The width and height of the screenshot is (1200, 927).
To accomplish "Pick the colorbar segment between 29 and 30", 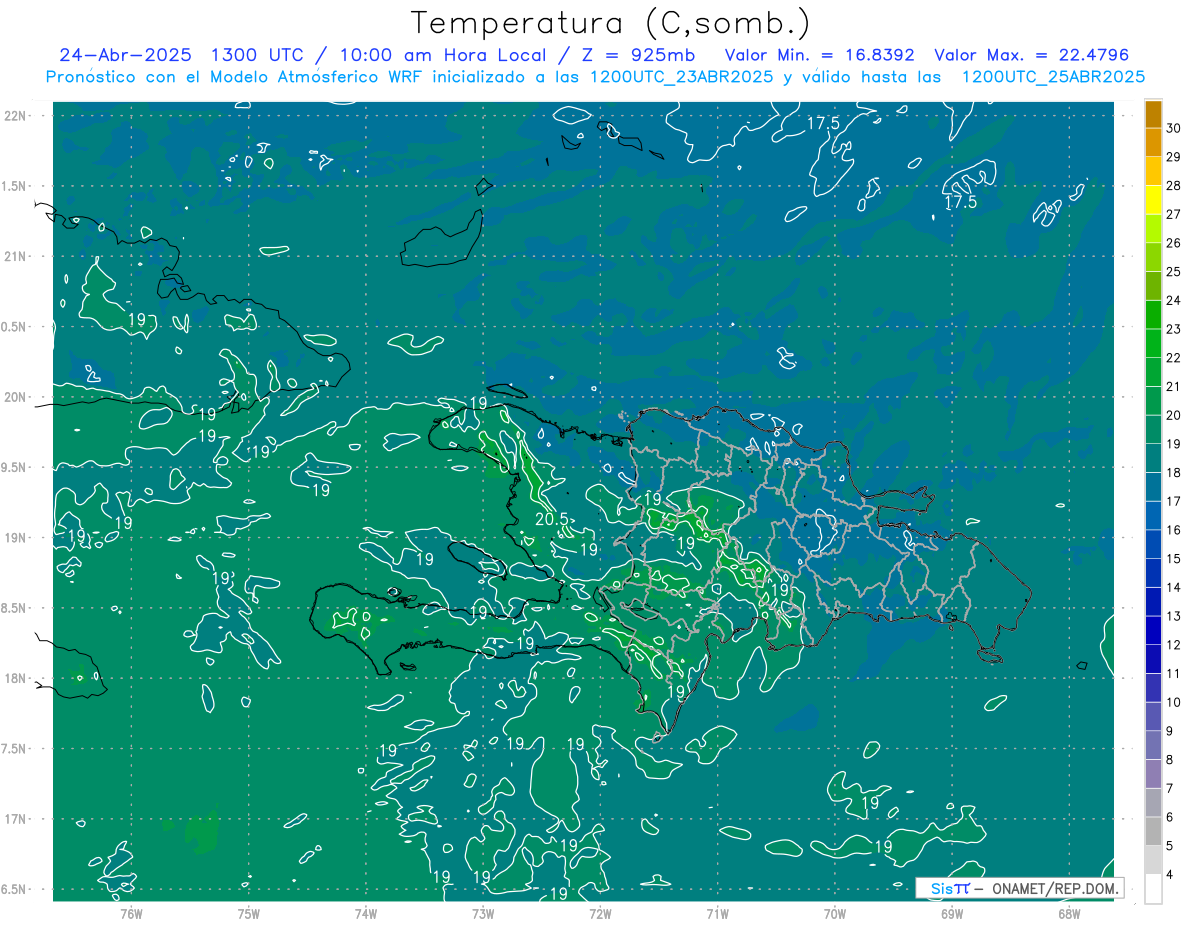I will pyautogui.click(x=1153, y=142).
